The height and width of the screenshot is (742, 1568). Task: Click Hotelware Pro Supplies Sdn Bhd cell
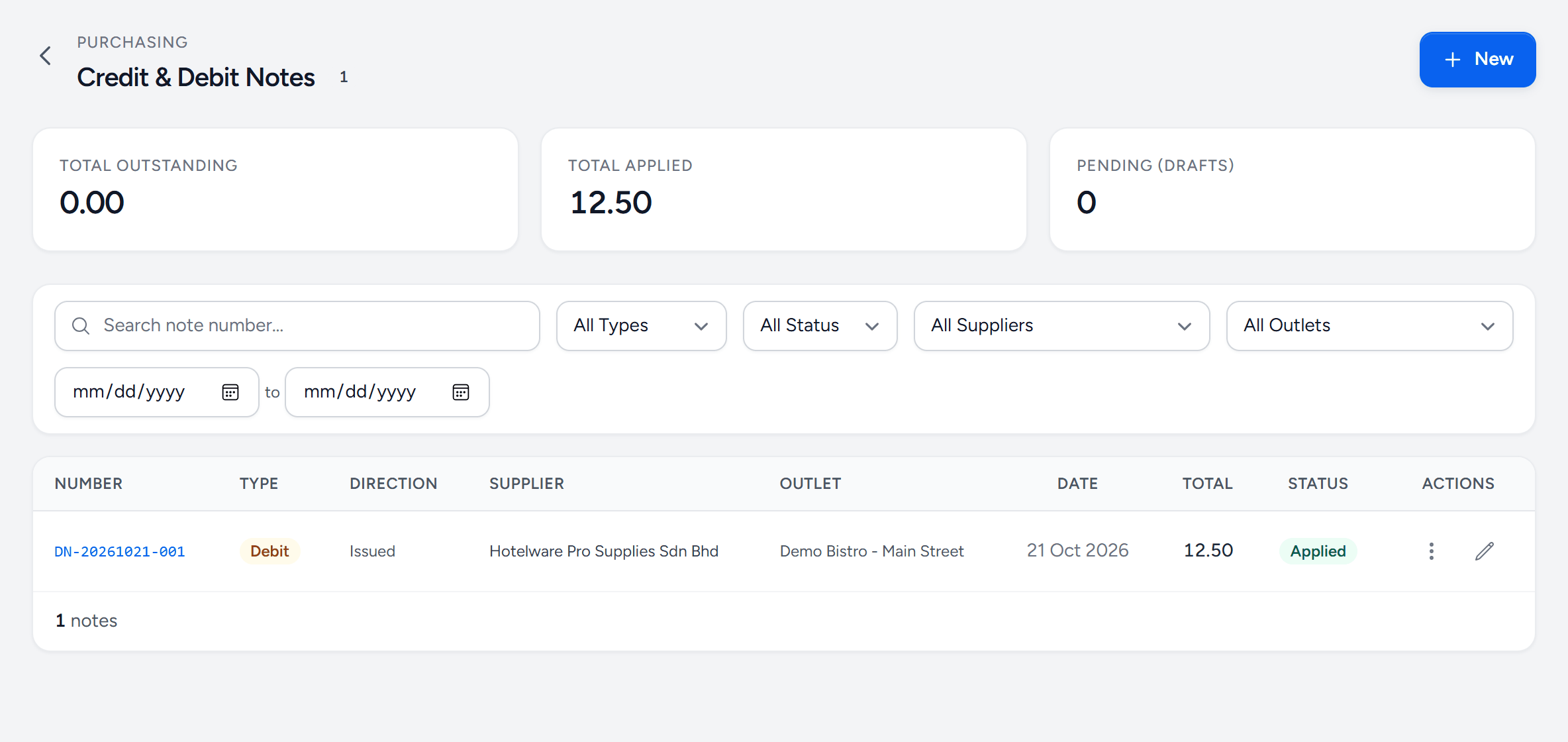coord(604,551)
